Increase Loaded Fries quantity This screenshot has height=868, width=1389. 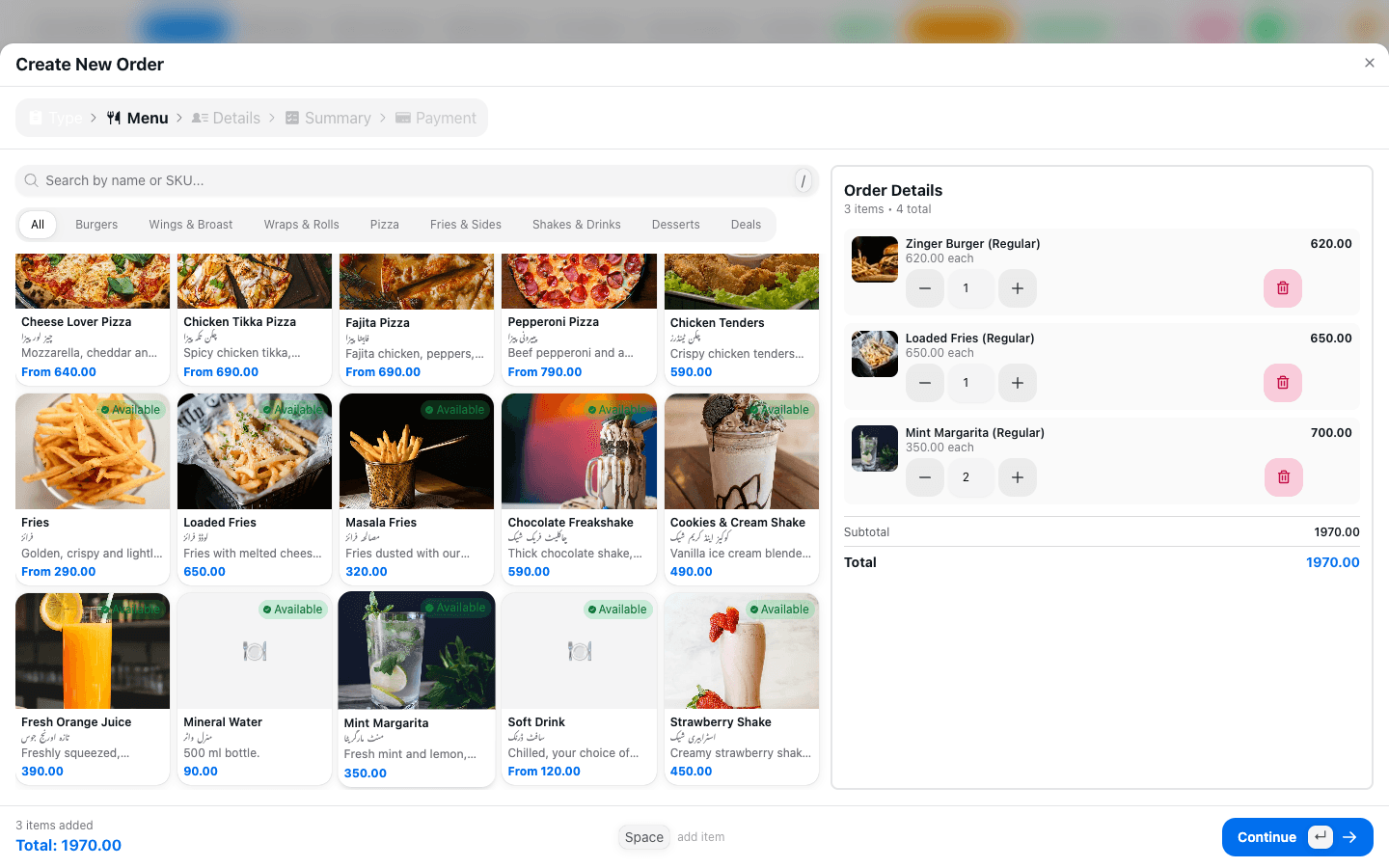pyautogui.click(x=1017, y=383)
